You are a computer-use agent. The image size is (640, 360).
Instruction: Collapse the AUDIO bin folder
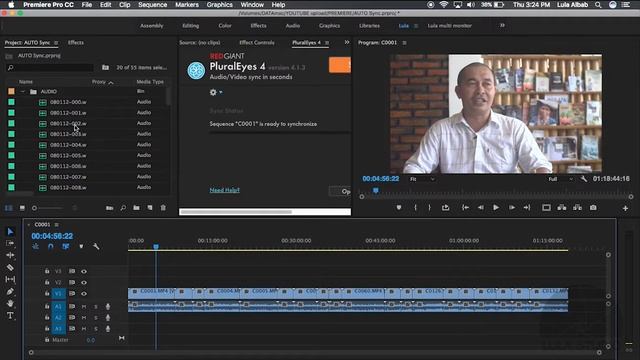tap(23, 92)
